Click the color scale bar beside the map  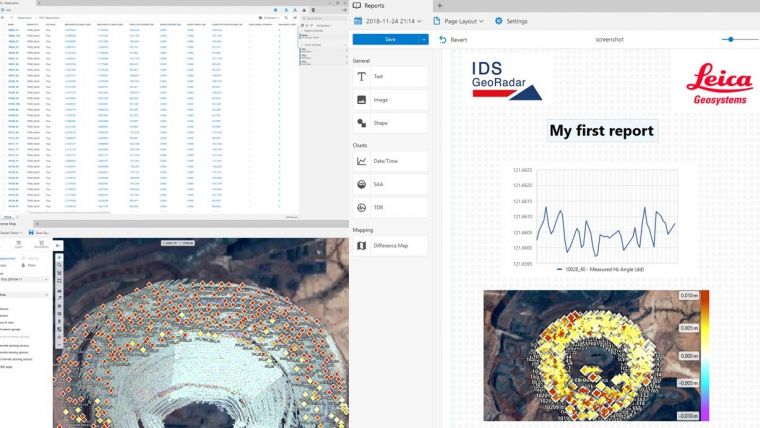(x=705, y=355)
